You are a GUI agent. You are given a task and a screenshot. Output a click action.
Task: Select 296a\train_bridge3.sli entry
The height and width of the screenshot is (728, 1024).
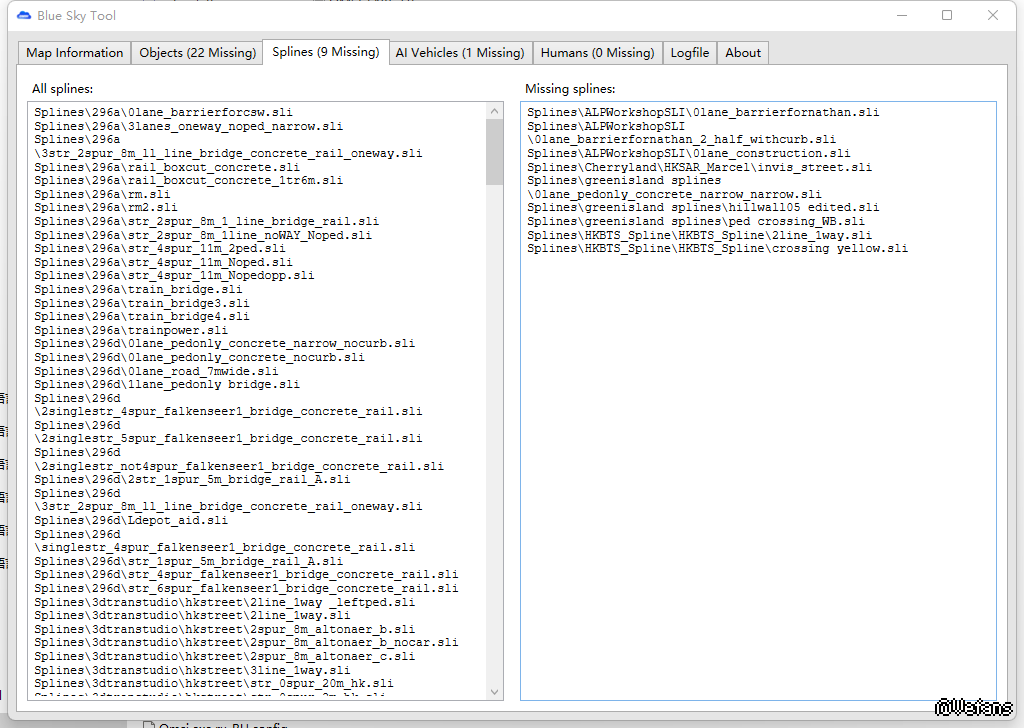[142, 303]
